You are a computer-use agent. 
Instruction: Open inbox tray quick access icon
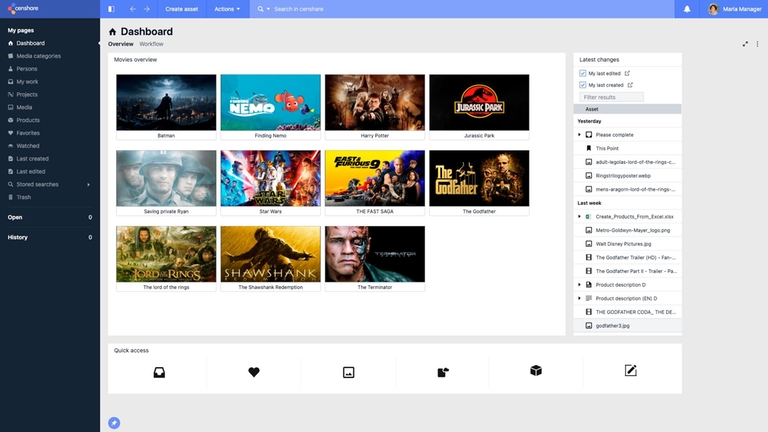pos(159,372)
